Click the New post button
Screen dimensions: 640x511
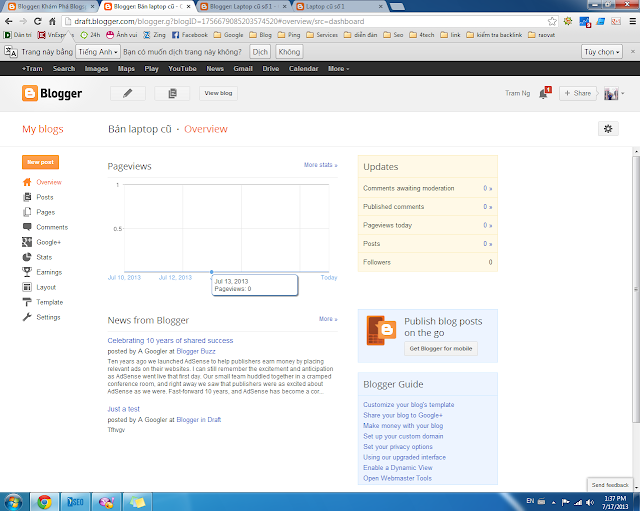point(40,162)
